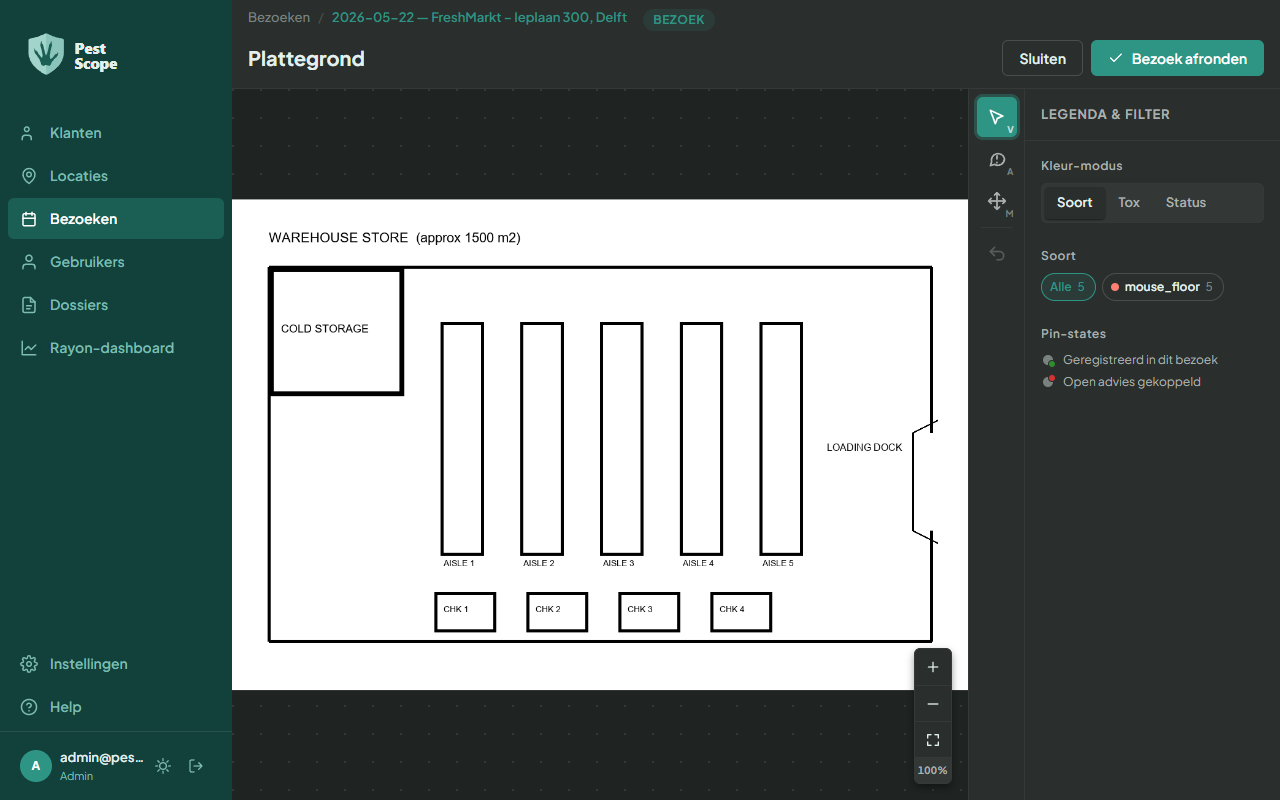Activate the advice comment tool
The height and width of the screenshot is (800, 1280).
997,160
